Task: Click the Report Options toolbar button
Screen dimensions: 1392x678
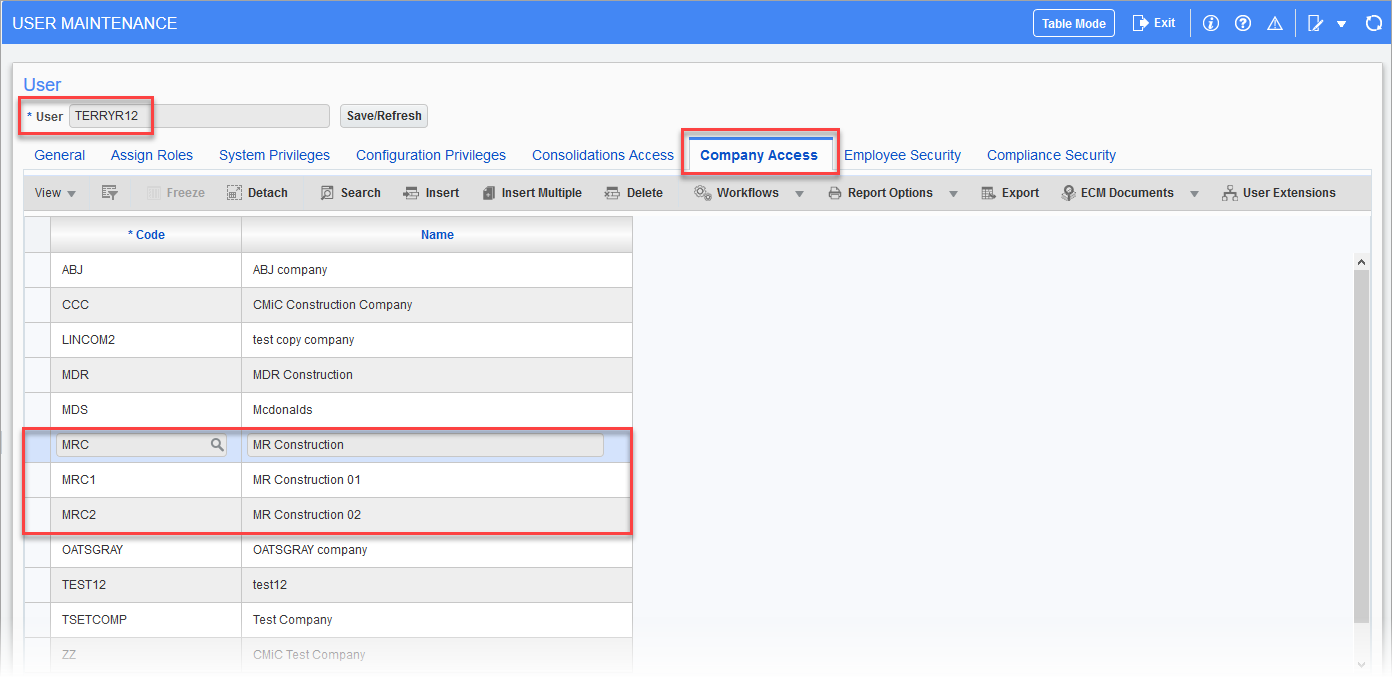Action: coord(880,193)
